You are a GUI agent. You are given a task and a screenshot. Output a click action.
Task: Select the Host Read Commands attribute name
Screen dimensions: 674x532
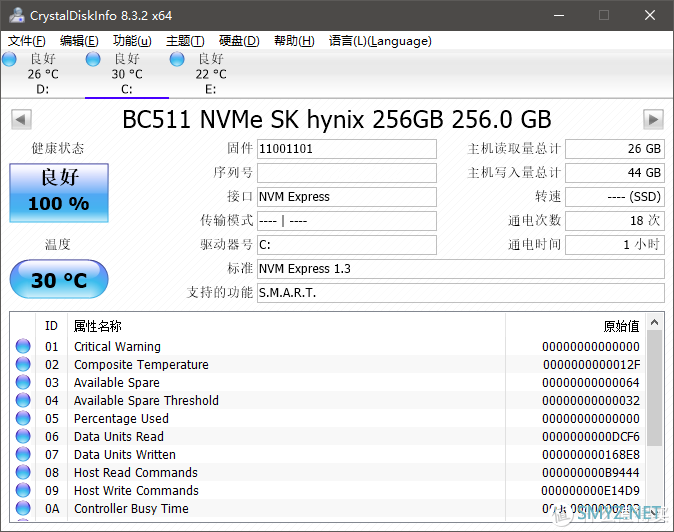click(x=136, y=473)
